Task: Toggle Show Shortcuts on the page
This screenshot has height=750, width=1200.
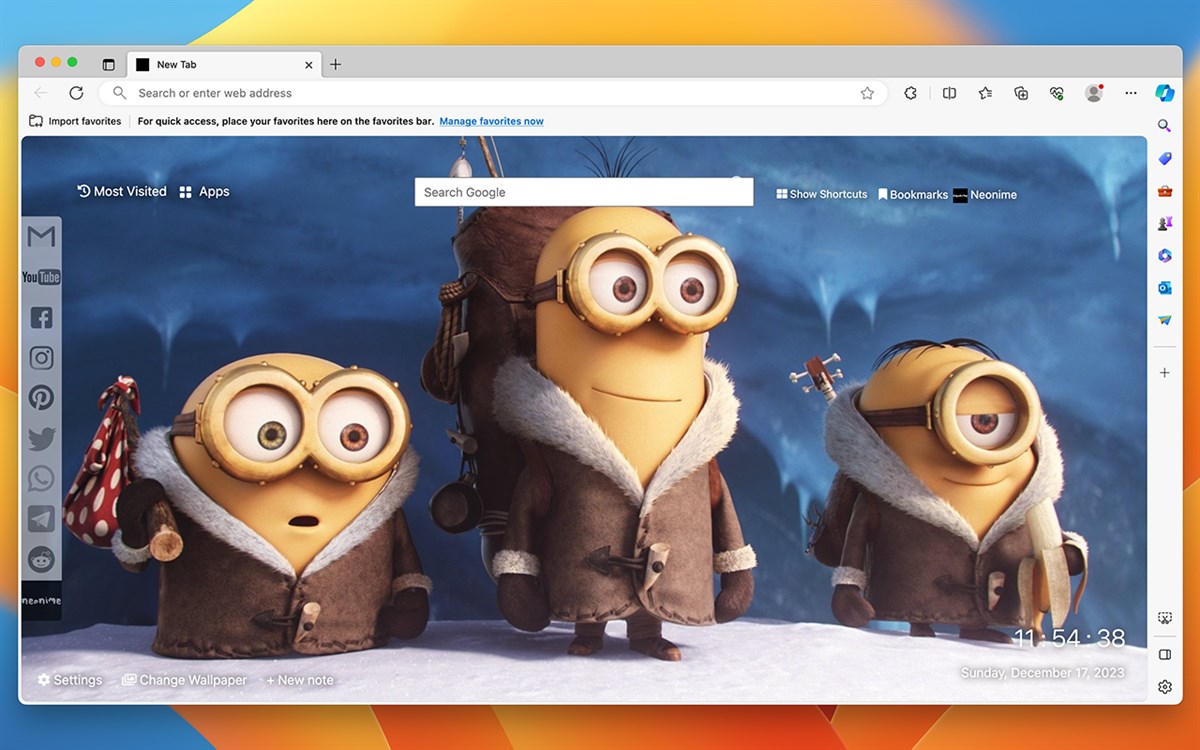Action: point(822,195)
